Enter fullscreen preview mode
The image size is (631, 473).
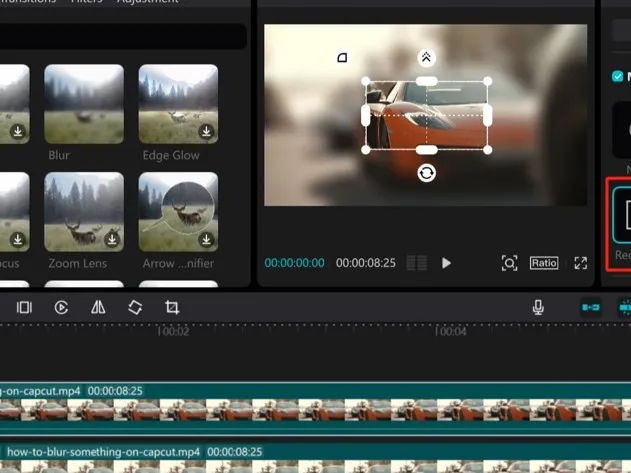(x=581, y=263)
